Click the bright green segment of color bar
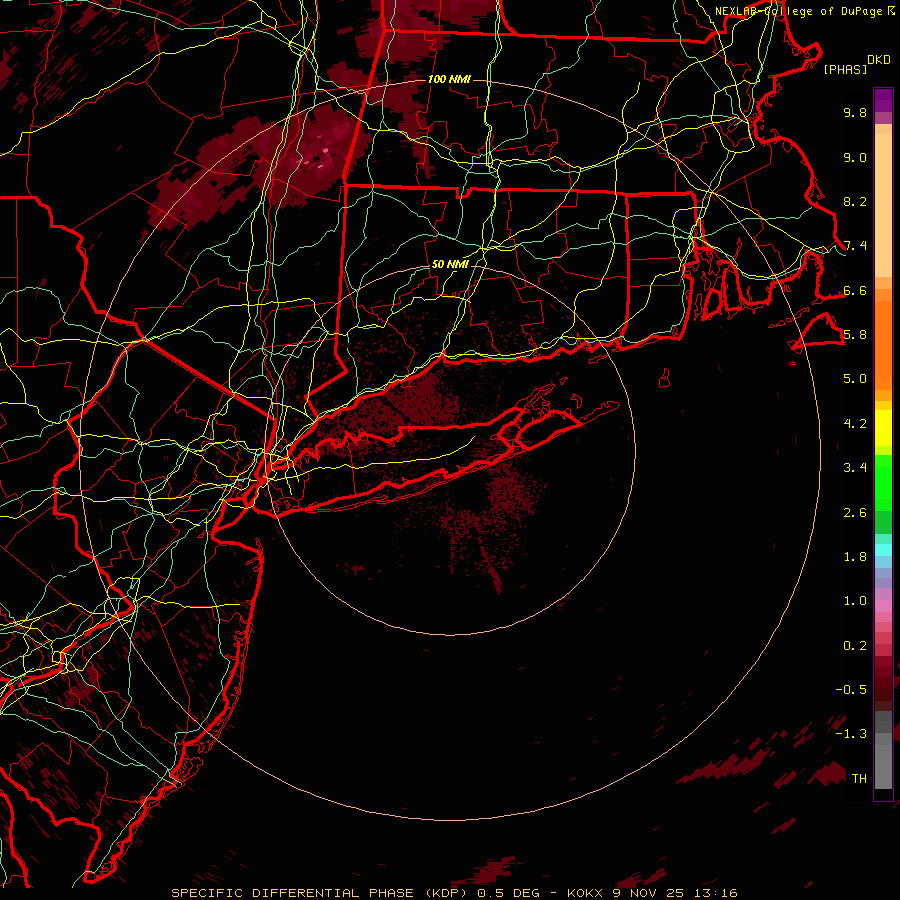900x900 pixels. coord(883,482)
